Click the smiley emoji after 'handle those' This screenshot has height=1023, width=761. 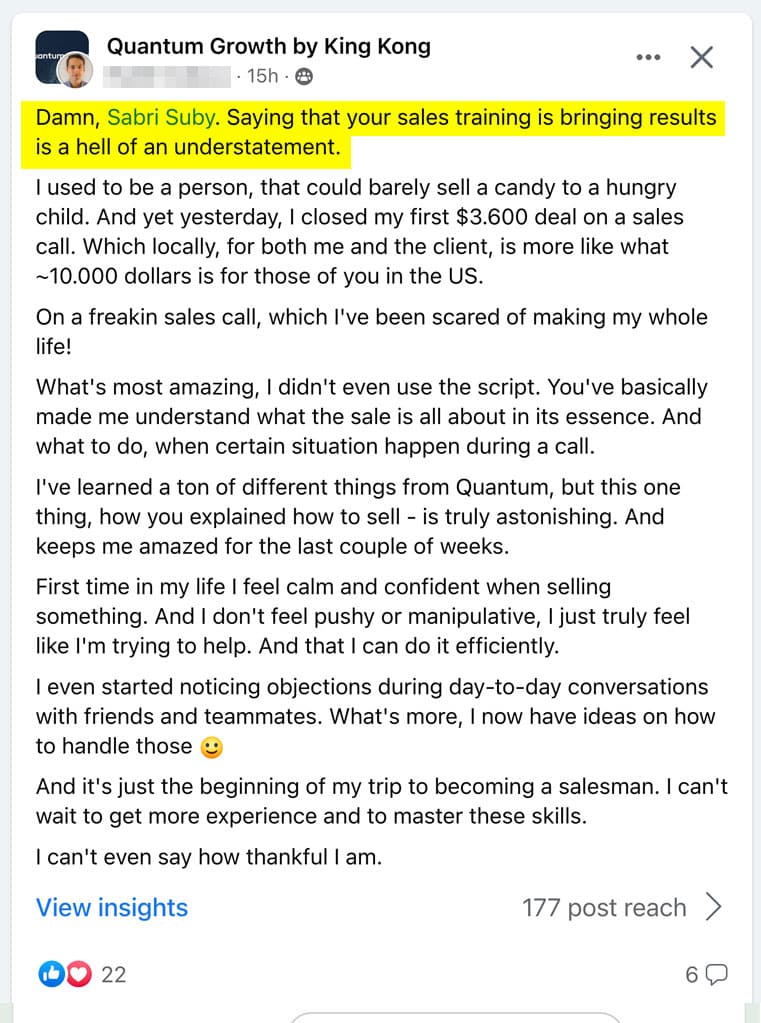pyautogui.click(x=211, y=747)
